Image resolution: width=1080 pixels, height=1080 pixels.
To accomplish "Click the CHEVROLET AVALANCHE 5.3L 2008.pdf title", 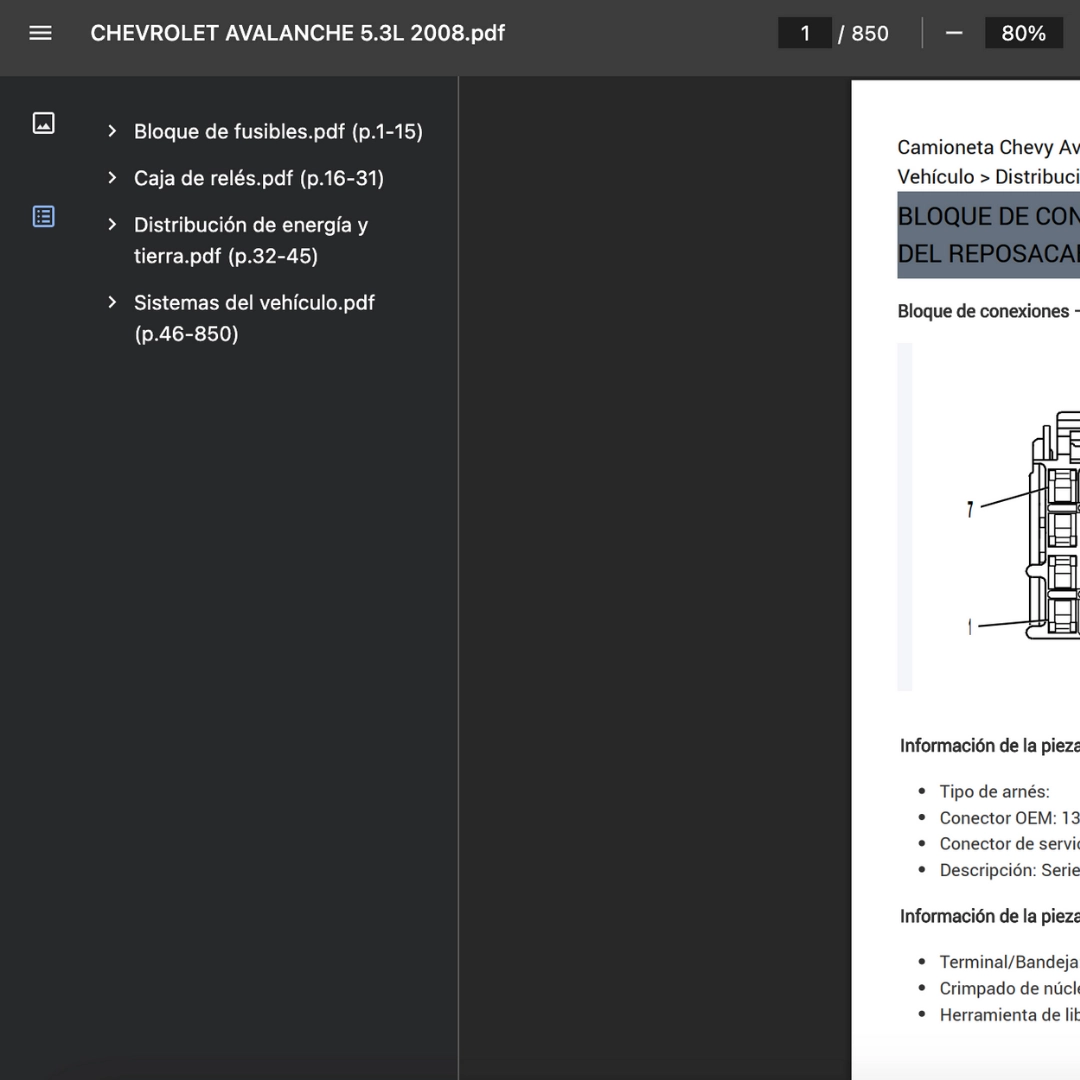I will (297, 33).
